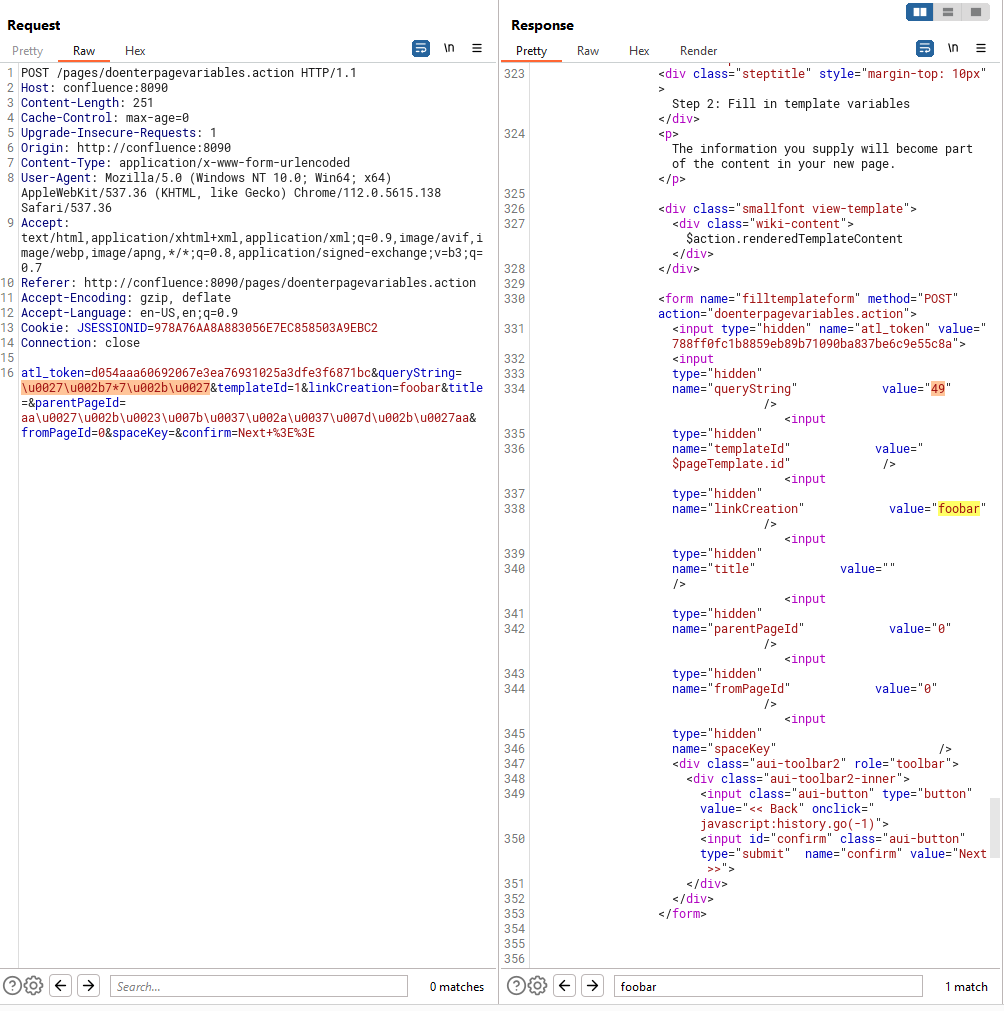
Task: Click the '1 match' counter in Response
Action: (x=966, y=986)
